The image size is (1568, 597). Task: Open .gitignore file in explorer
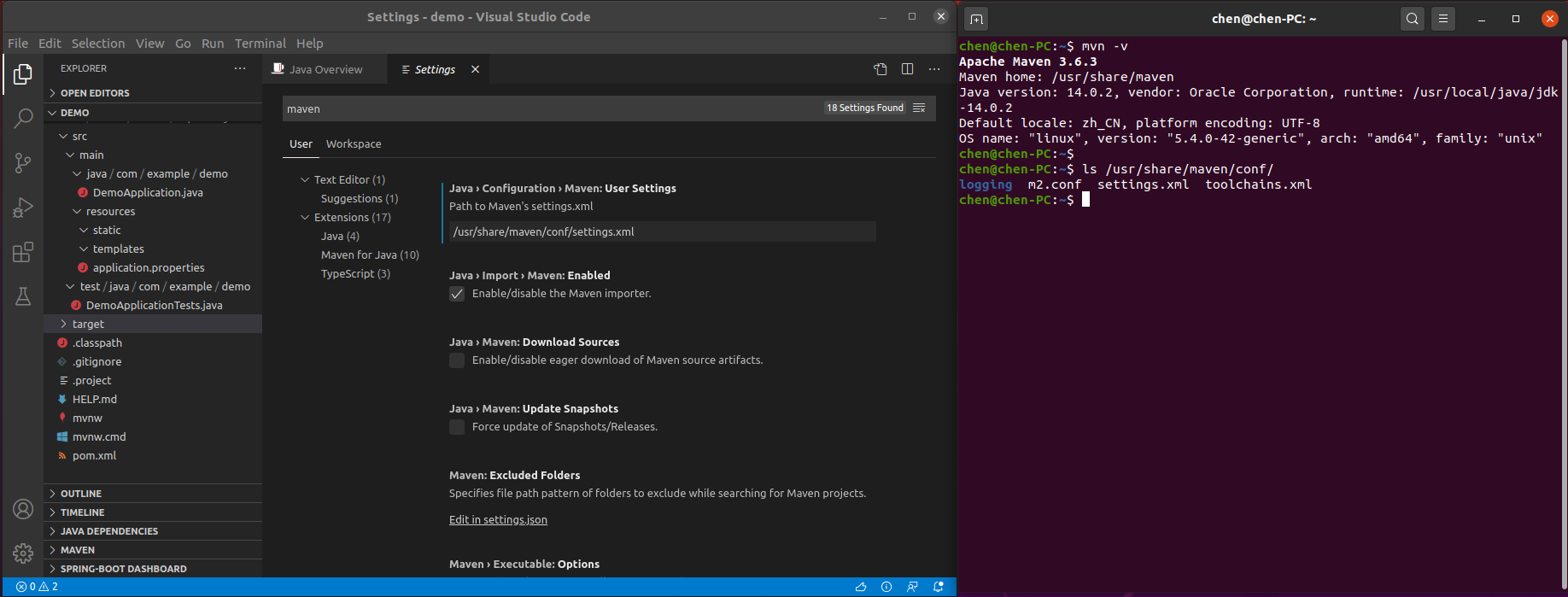97,361
